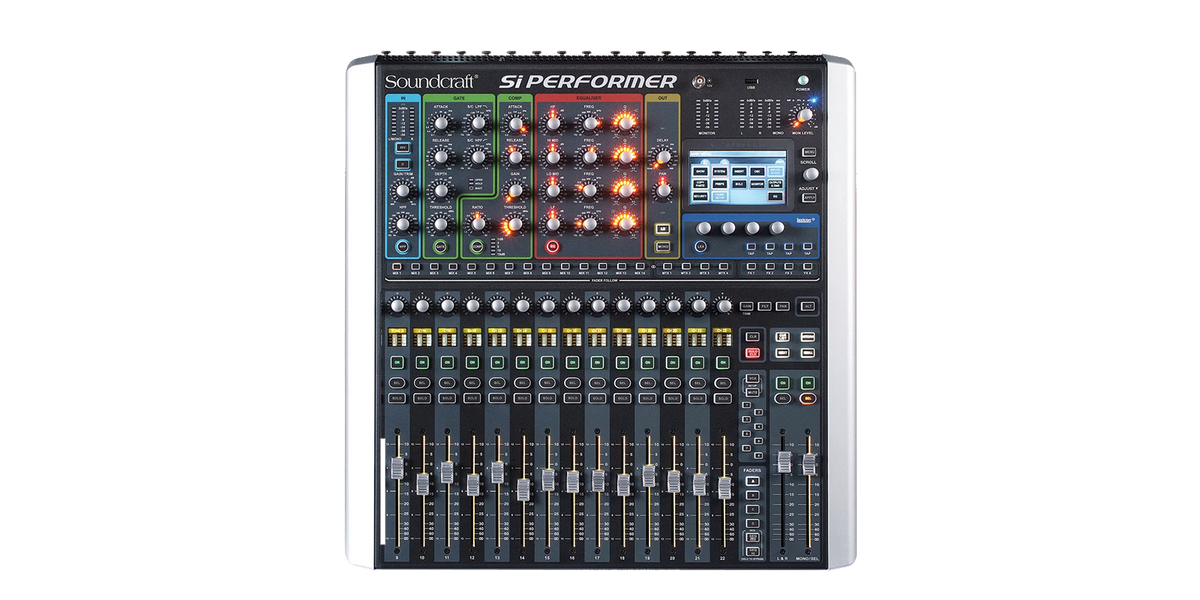Tap SHOW on the touchscreen
Viewport: 1200px width, 600px height.
(700, 171)
